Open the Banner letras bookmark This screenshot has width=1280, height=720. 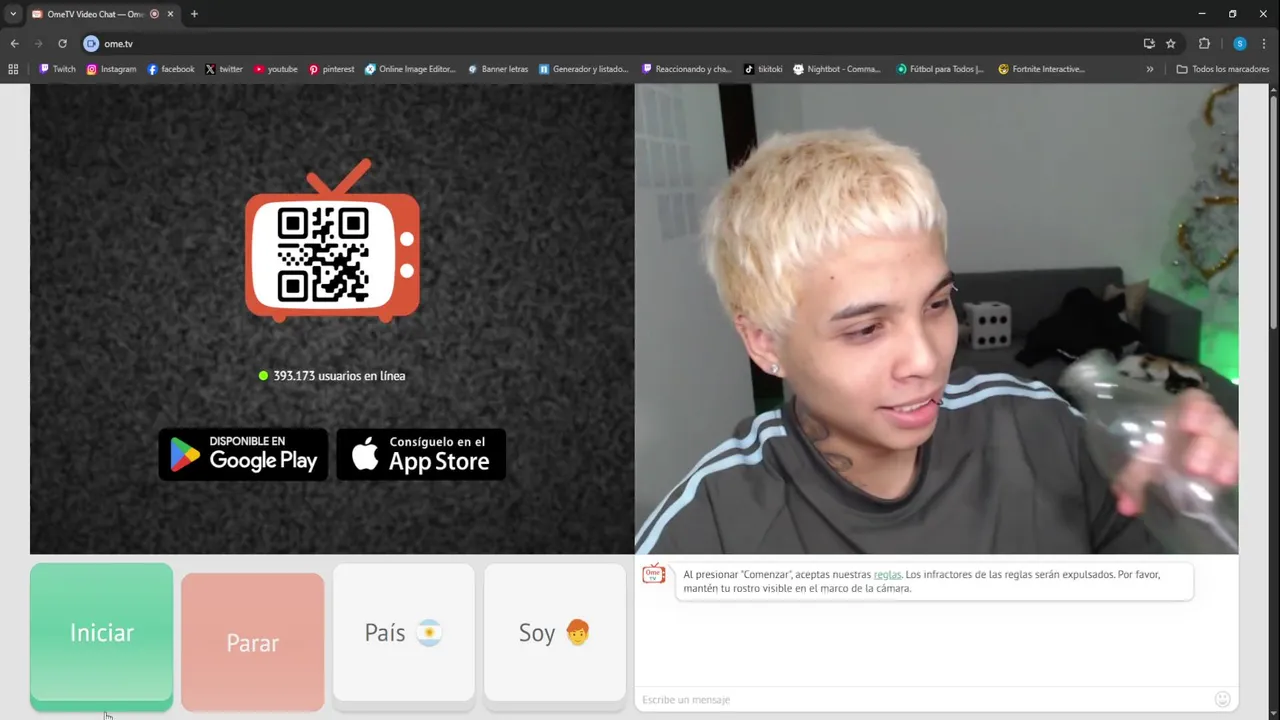[498, 69]
